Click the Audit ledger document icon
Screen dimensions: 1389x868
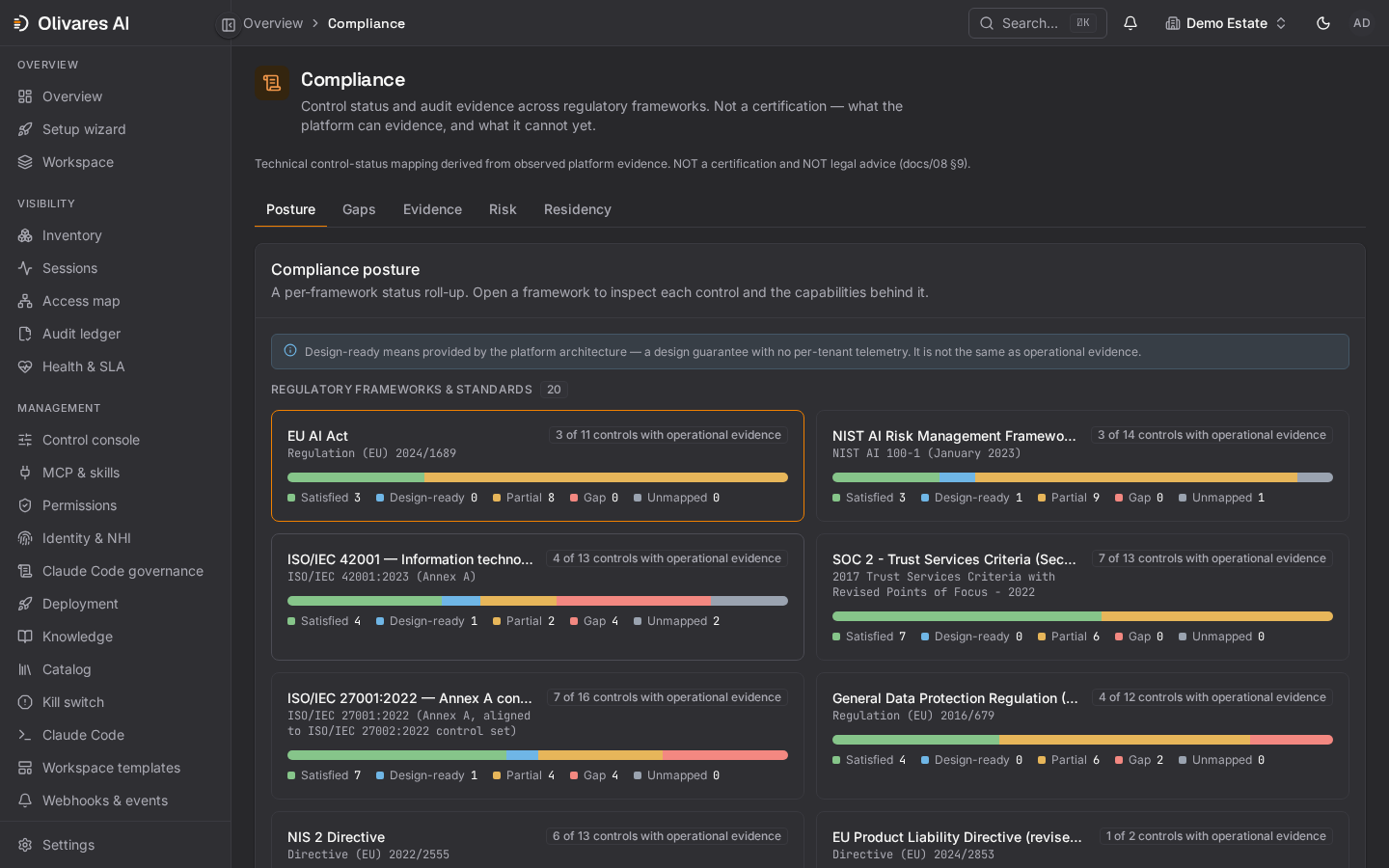click(25, 334)
